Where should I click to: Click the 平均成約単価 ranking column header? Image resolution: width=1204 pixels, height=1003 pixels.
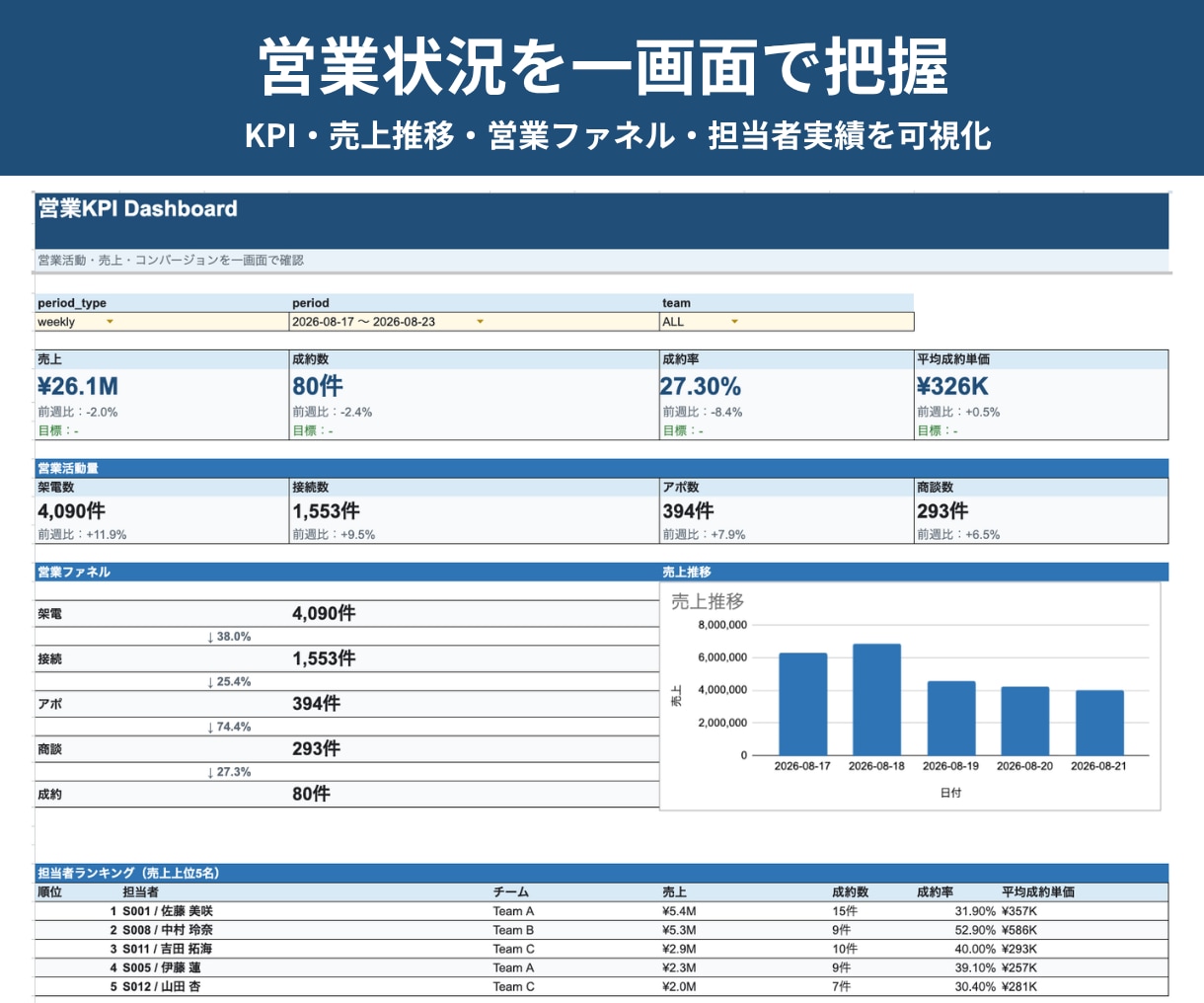1038,891
